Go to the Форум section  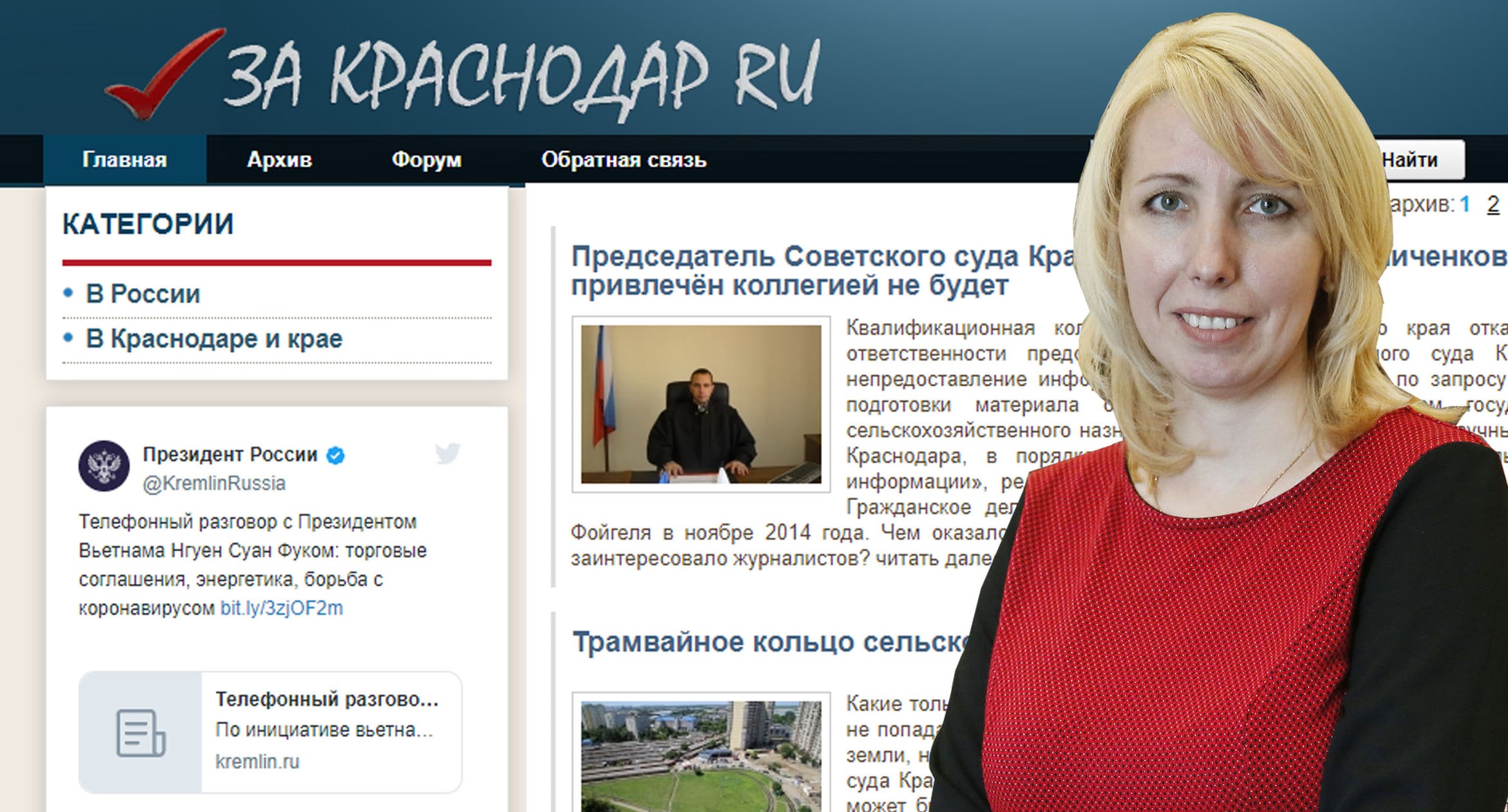click(x=426, y=160)
